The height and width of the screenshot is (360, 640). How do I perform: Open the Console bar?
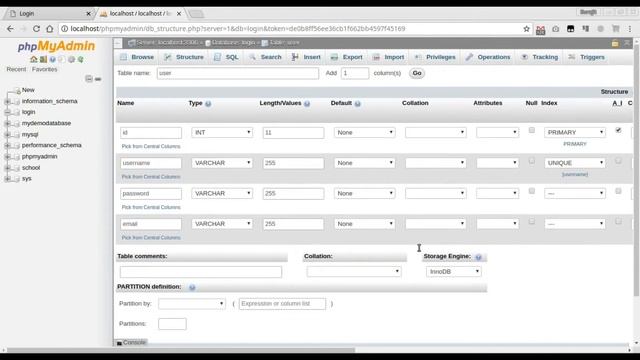click(x=131, y=342)
